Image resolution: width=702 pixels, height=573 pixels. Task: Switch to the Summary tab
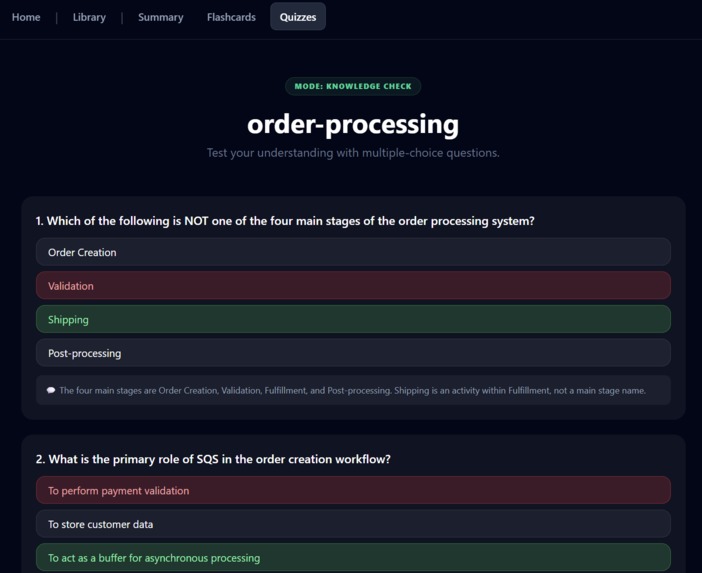pos(161,17)
